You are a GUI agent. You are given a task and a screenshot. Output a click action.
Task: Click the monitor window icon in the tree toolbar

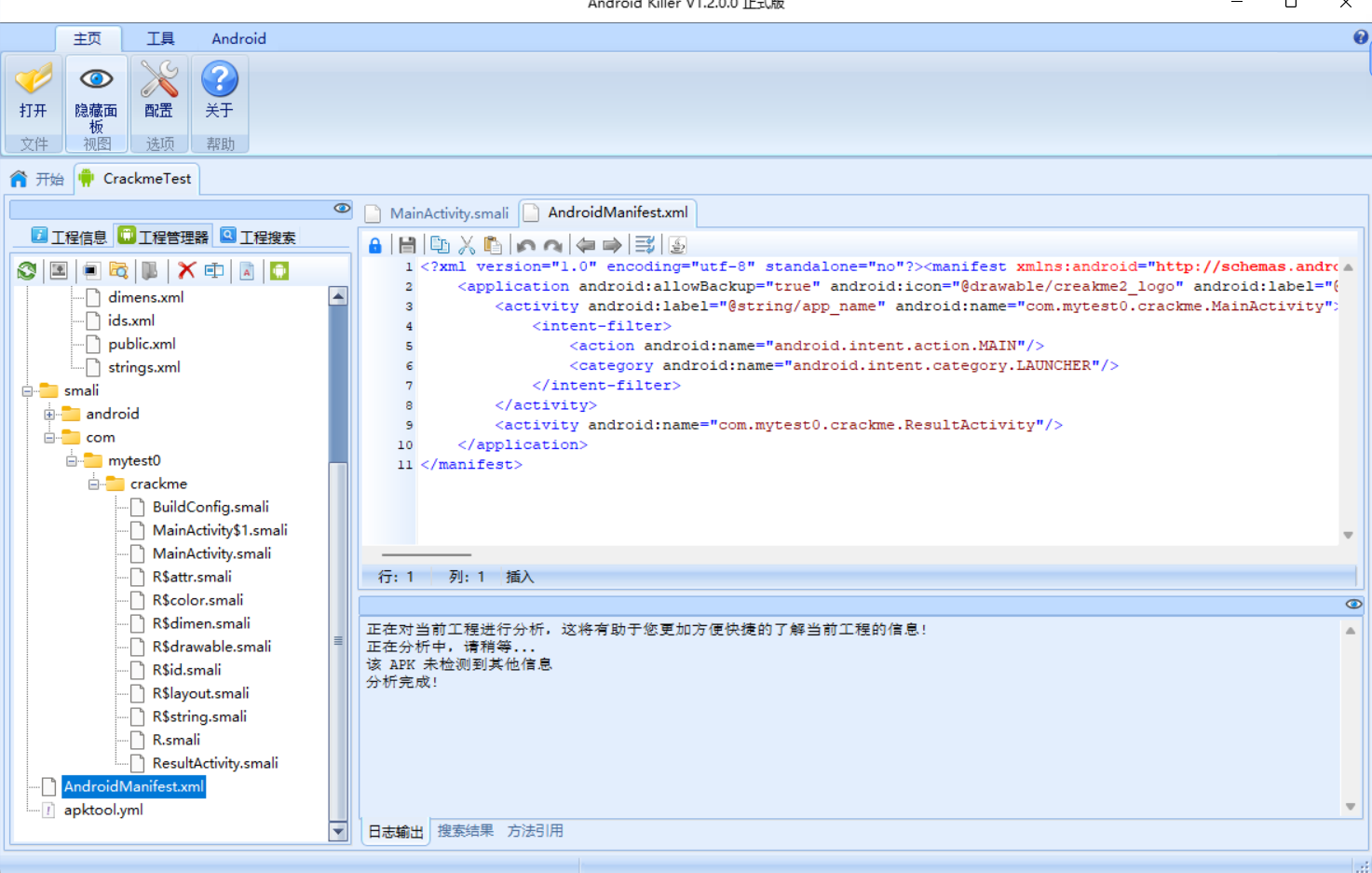click(90, 270)
